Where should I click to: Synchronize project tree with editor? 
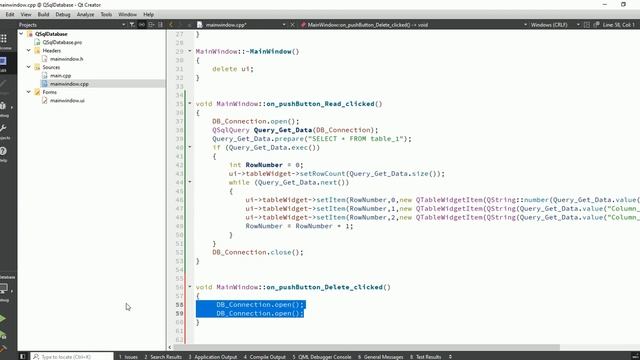pyautogui.click(x=142, y=25)
